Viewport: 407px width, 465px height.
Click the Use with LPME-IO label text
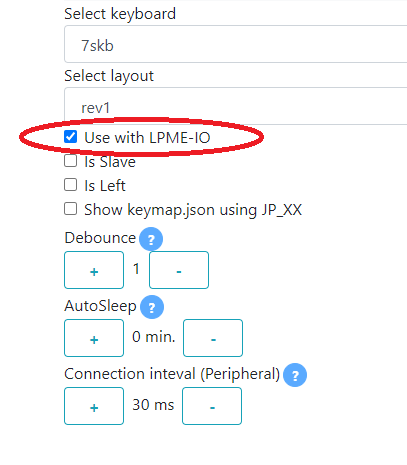(x=147, y=138)
